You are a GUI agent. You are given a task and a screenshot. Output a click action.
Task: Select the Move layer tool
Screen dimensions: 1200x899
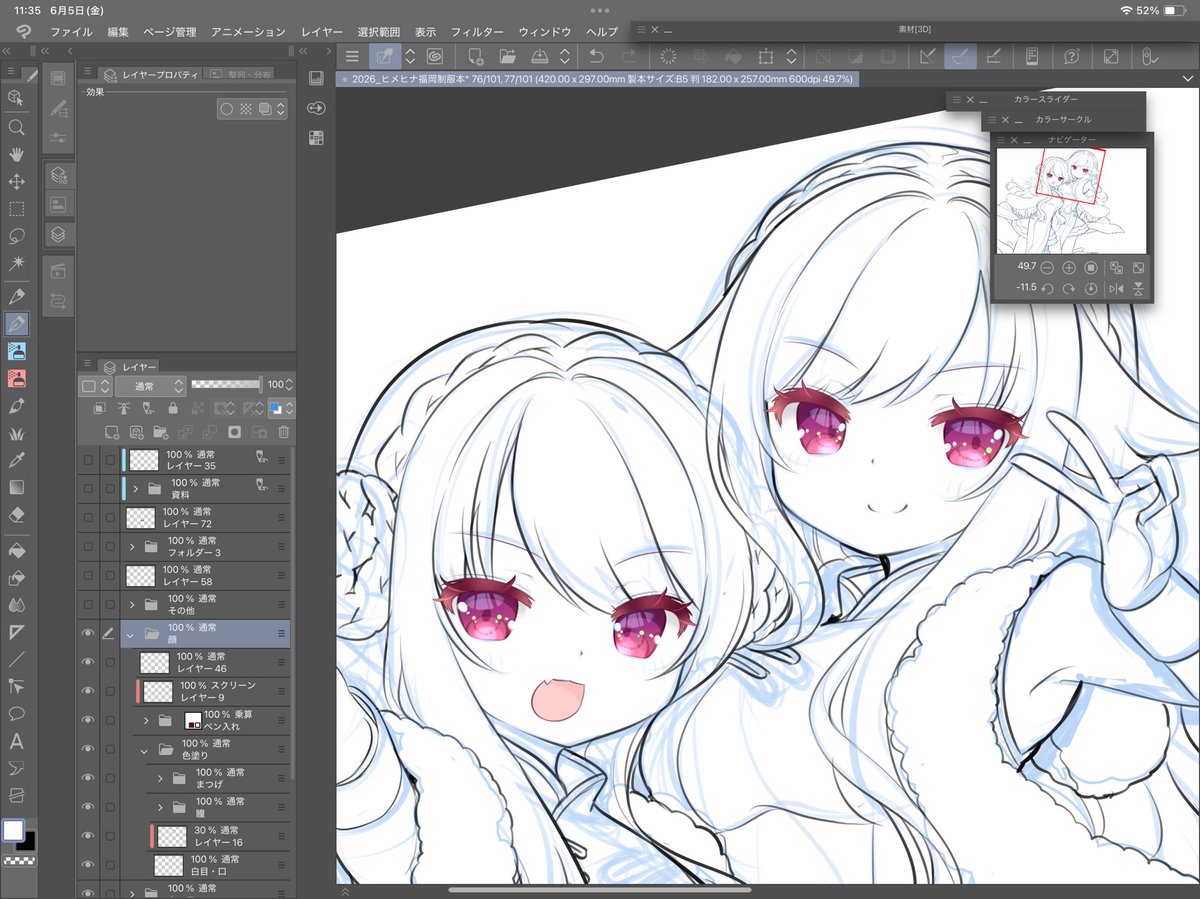16,182
